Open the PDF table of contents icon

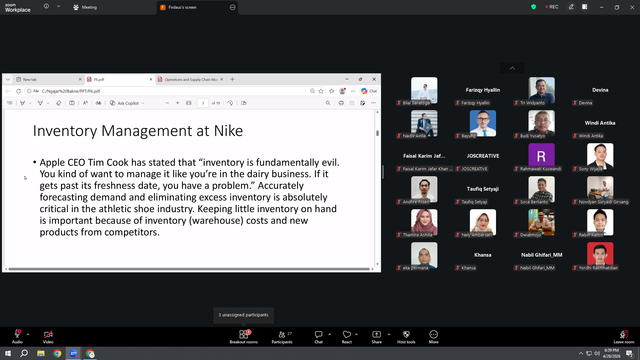9,103
